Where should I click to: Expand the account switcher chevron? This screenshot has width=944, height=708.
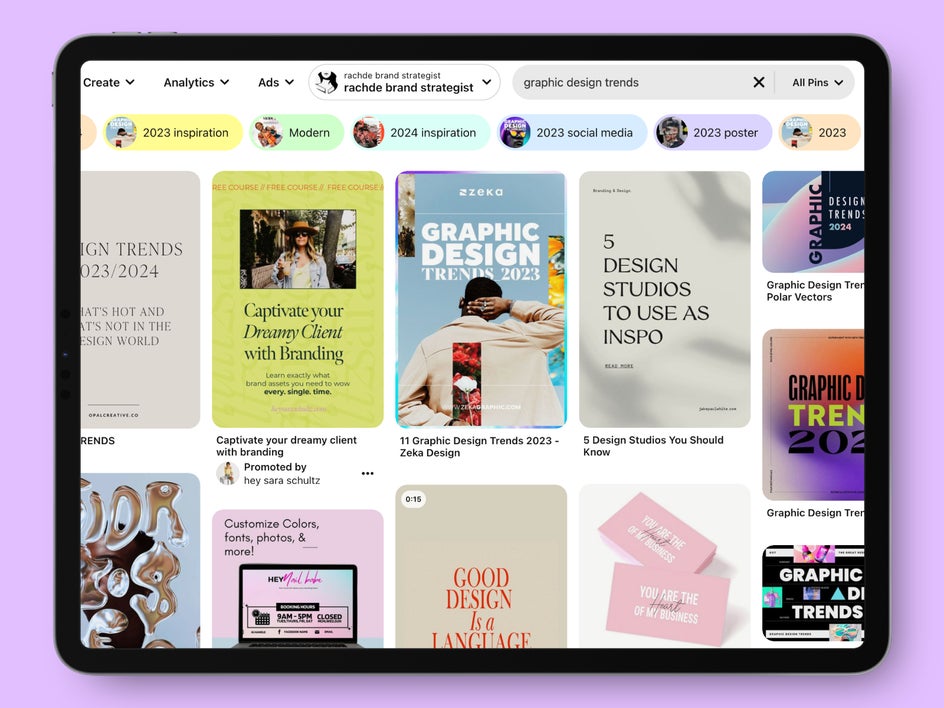pyautogui.click(x=486, y=82)
